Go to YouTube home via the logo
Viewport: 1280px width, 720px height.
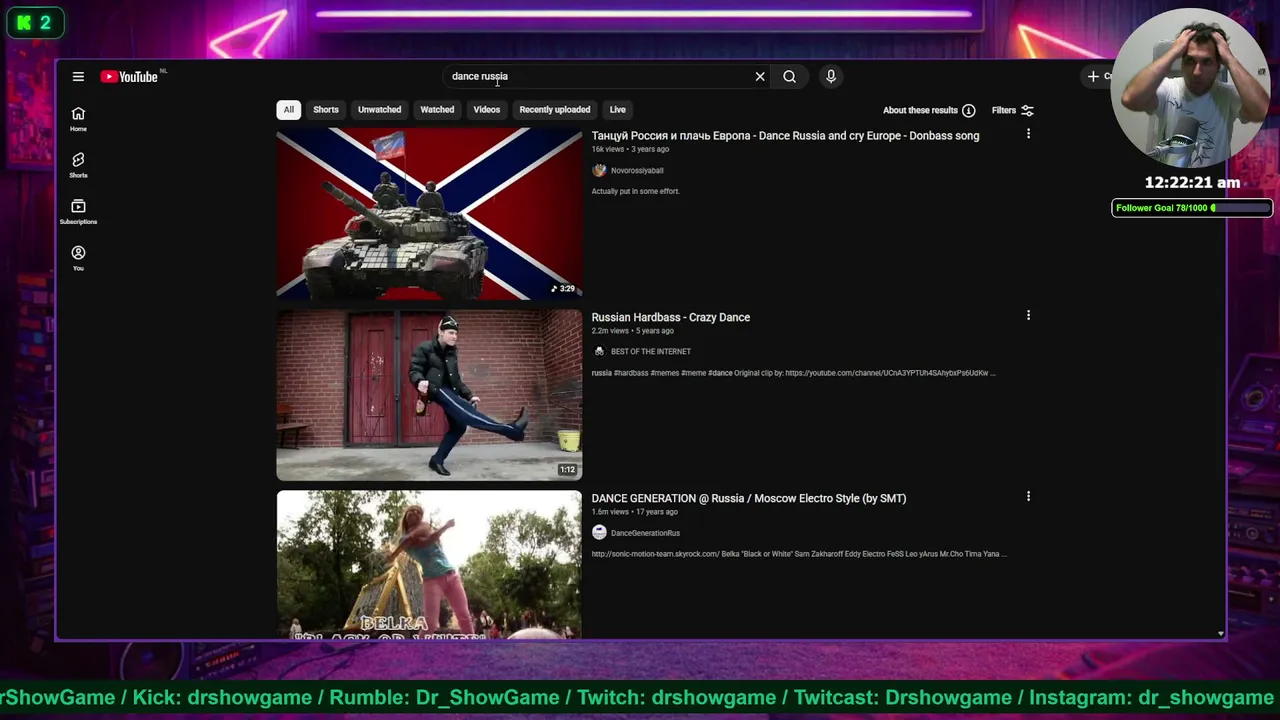pyautogui.click(x=131, y=76)
